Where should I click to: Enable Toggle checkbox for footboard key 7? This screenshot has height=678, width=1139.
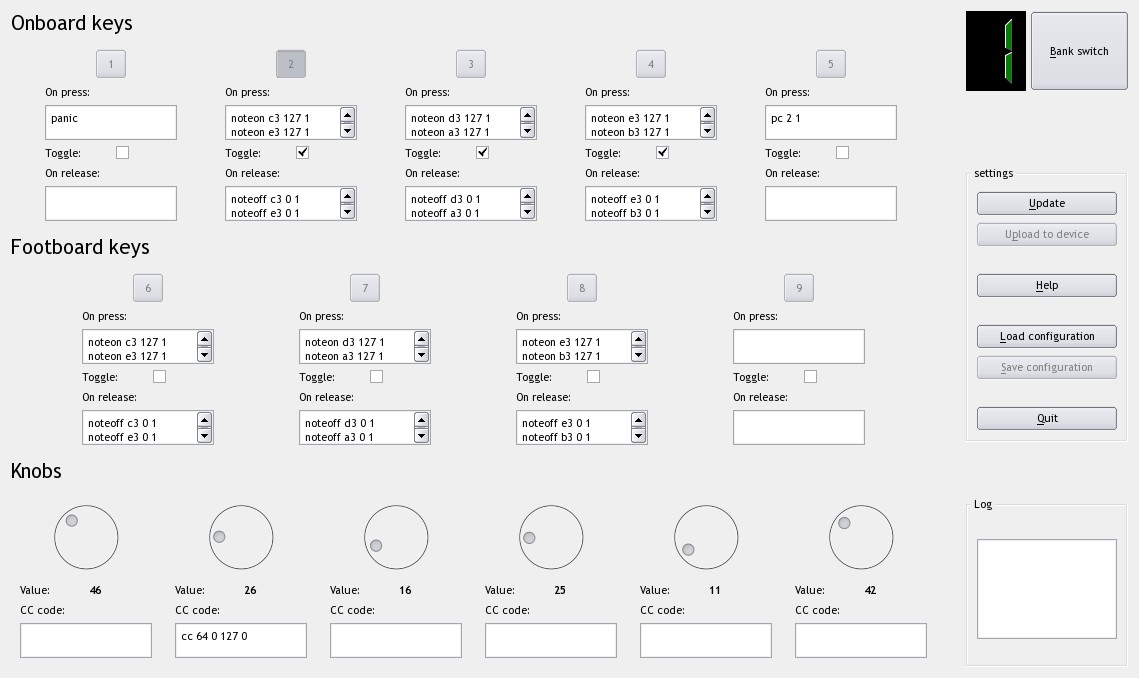[x=376, y=377]
